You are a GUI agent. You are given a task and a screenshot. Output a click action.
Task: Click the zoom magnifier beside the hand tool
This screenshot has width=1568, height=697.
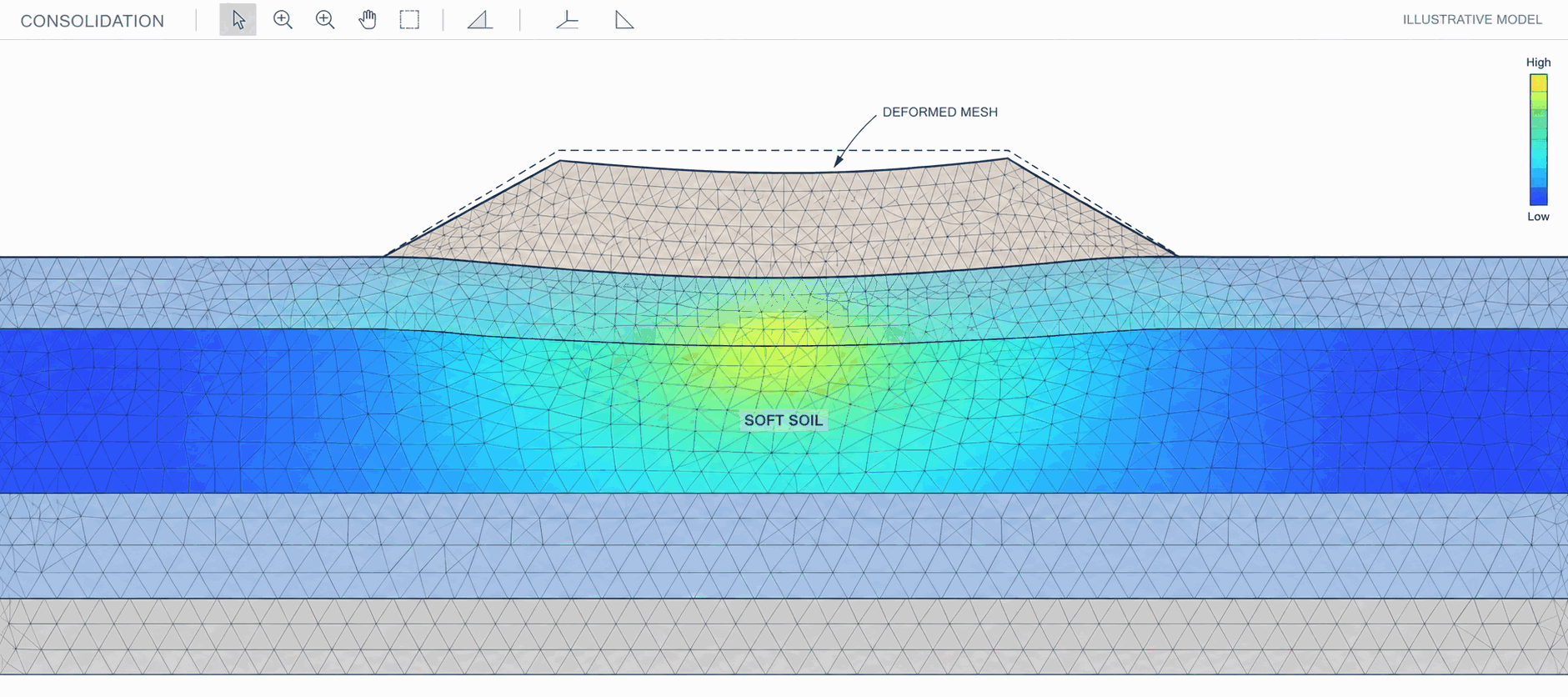[325, 20]
